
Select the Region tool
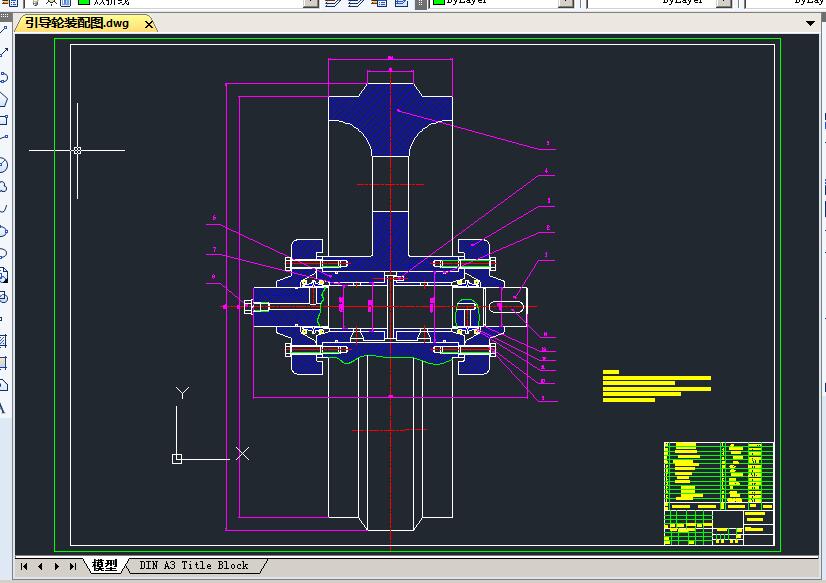click(3, 386)
